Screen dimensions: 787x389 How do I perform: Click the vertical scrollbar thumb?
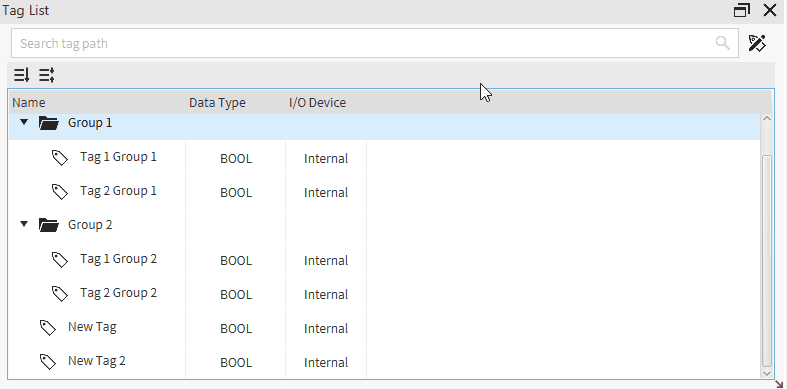click(x=766, y=261)
